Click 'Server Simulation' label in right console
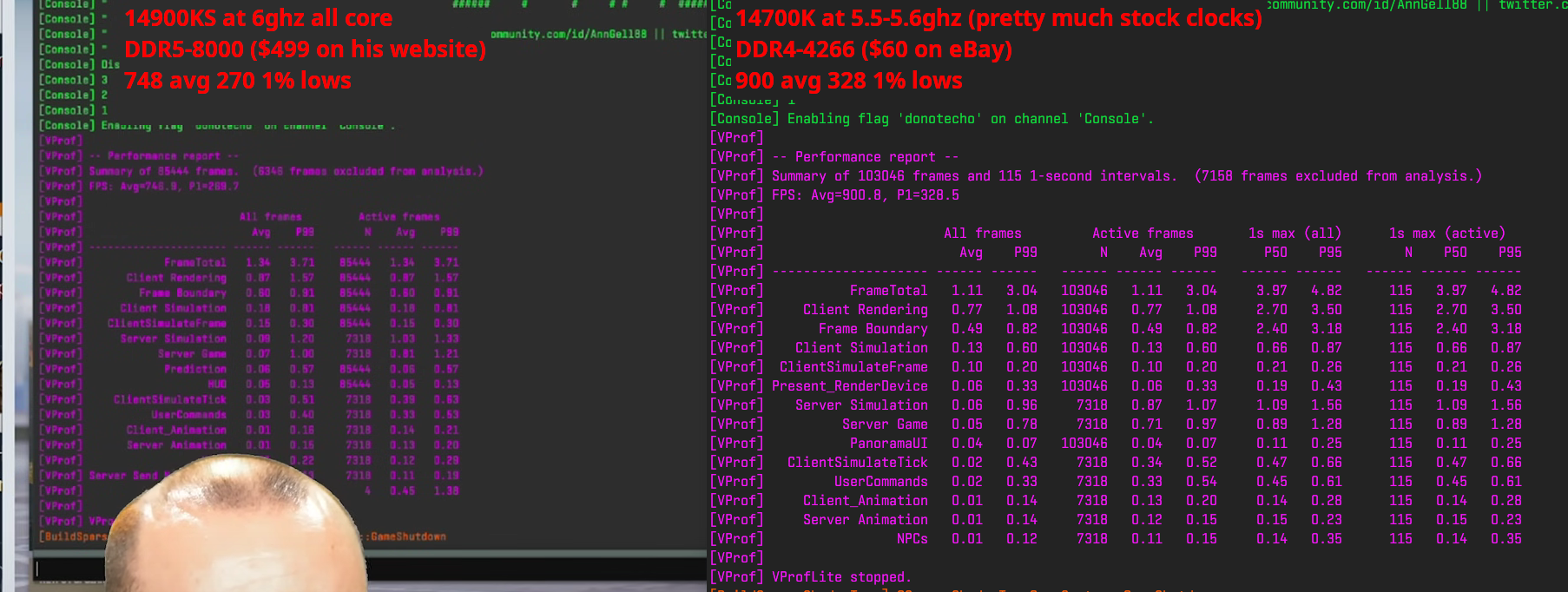This screenshot has height=592, width=1568. coord(861,405)
